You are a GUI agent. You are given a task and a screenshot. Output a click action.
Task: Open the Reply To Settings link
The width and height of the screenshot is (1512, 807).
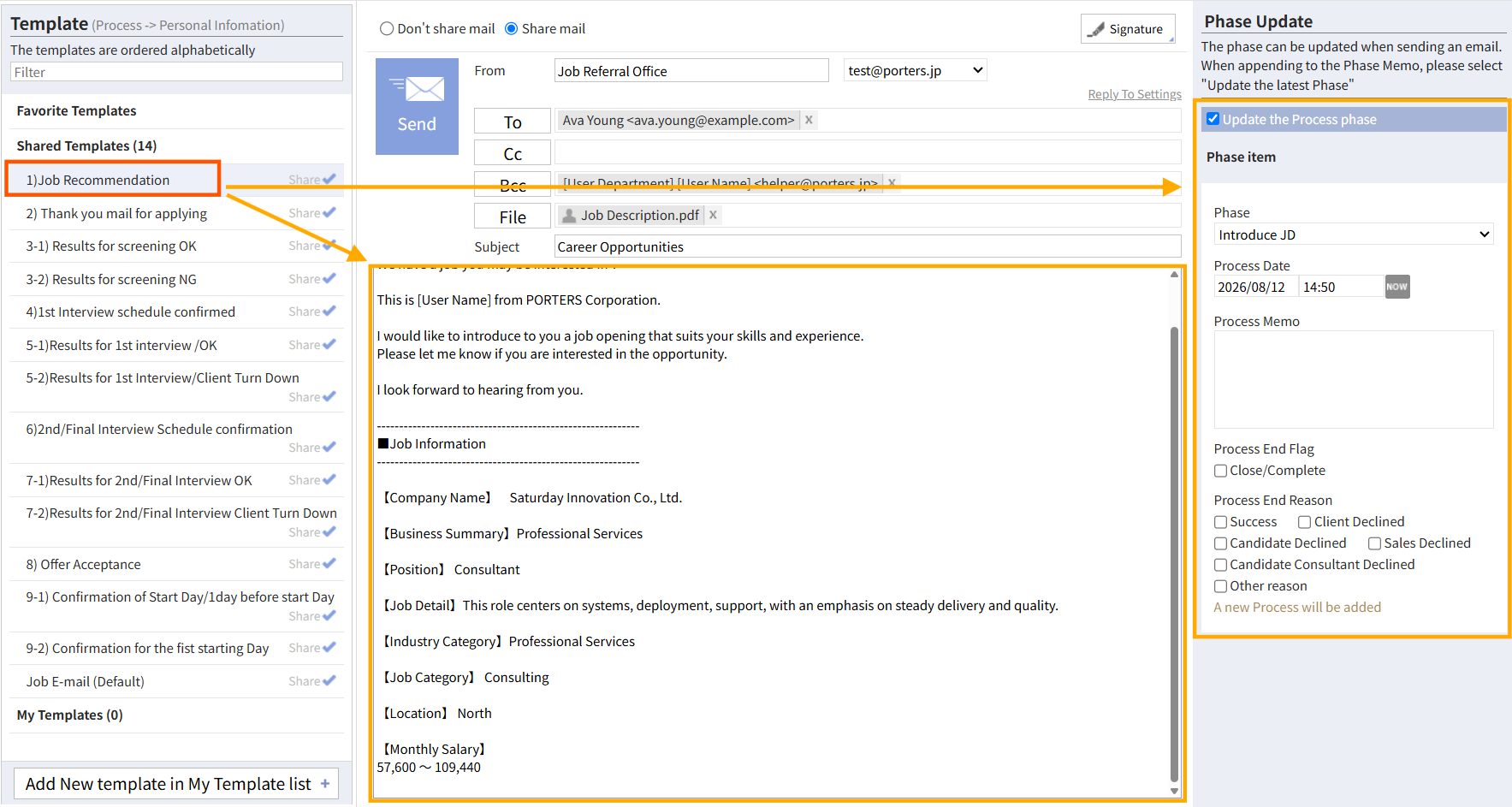coord(1135,94)
